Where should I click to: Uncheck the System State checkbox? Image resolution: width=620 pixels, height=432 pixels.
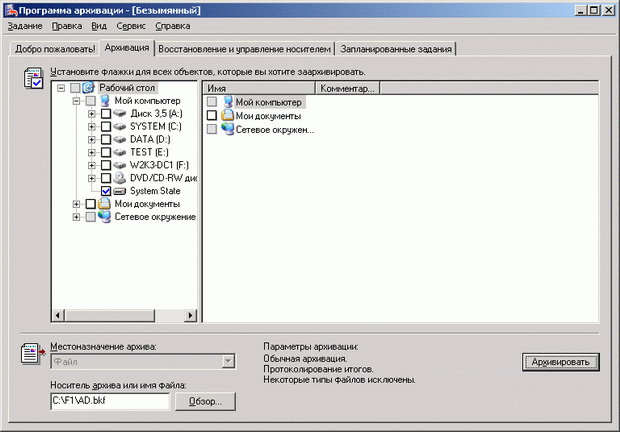106,190
